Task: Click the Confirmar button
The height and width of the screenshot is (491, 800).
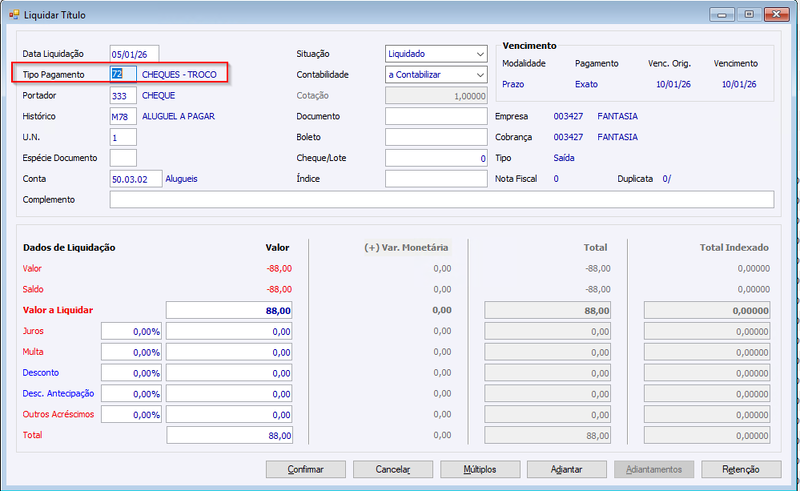Action: coord(306,469)
